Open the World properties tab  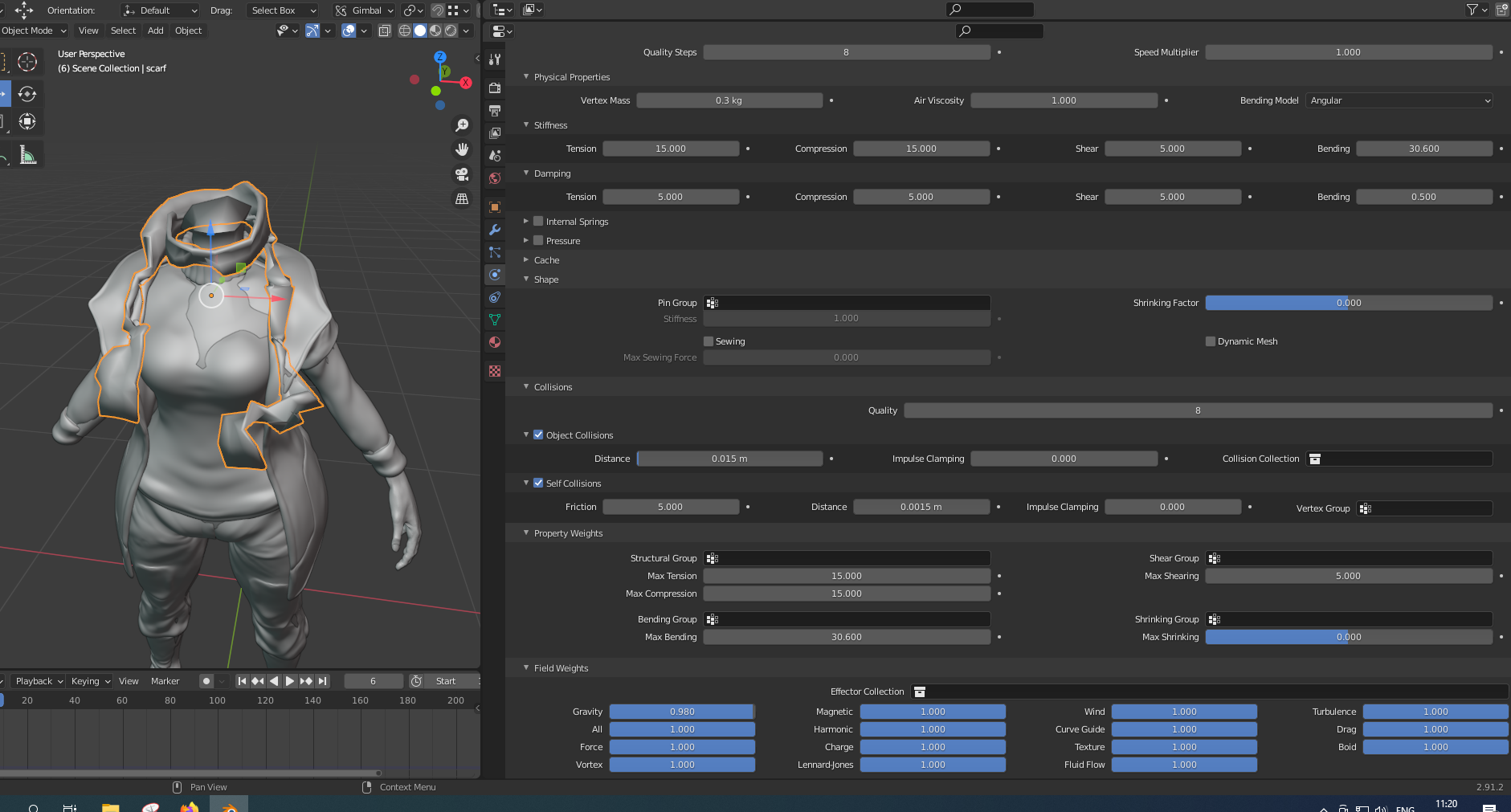click(x=495, y=177)
